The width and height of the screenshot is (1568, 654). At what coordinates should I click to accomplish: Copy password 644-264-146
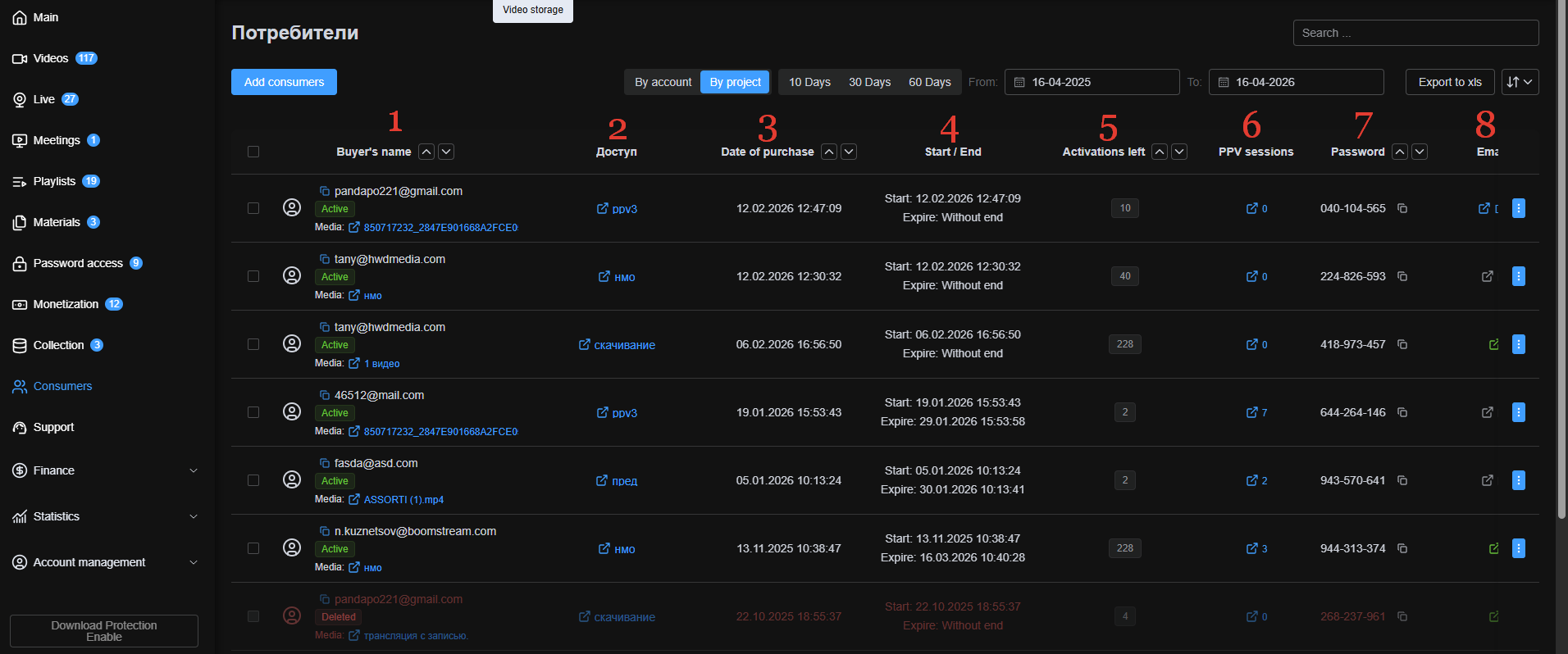pos(1402,412)
